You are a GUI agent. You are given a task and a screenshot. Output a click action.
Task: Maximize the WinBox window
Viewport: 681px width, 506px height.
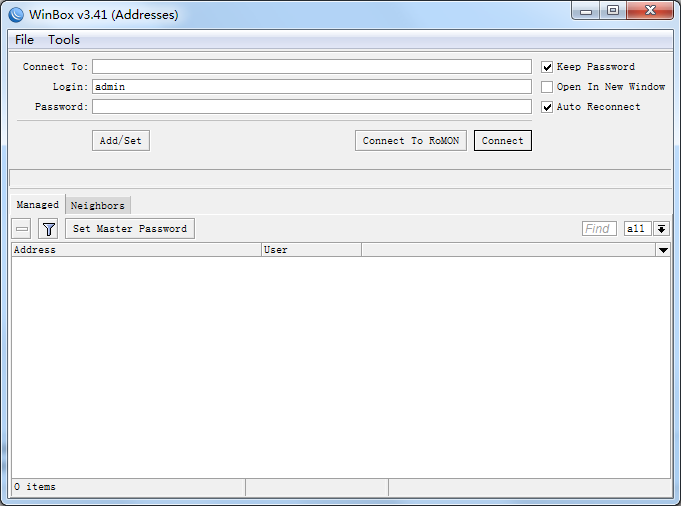[x=613, y=11]
